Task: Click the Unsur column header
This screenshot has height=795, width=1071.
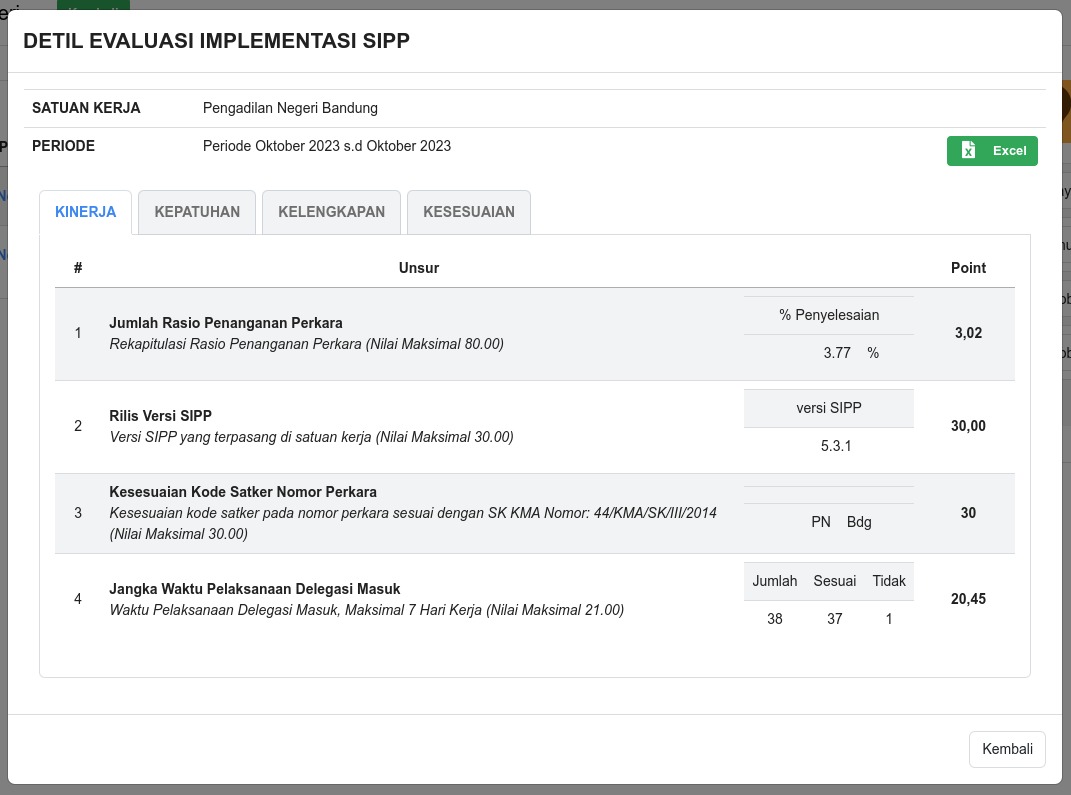Action: pos(418,268)
